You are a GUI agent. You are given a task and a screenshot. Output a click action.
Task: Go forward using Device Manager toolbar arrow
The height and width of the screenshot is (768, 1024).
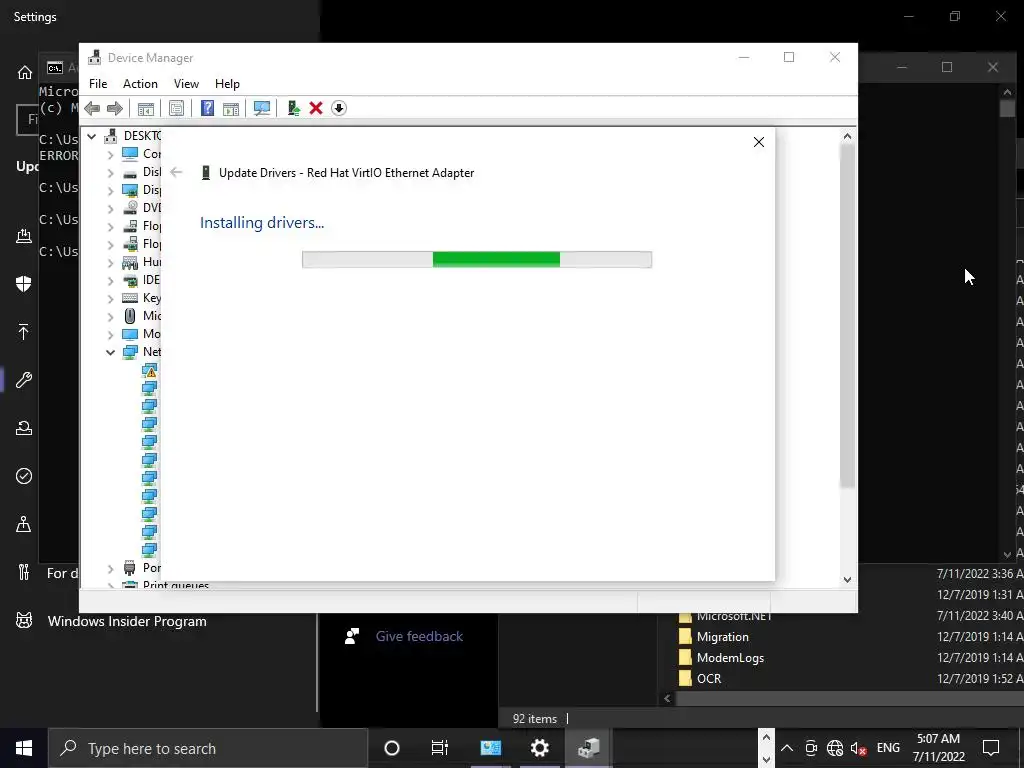(x=115, y=108)
